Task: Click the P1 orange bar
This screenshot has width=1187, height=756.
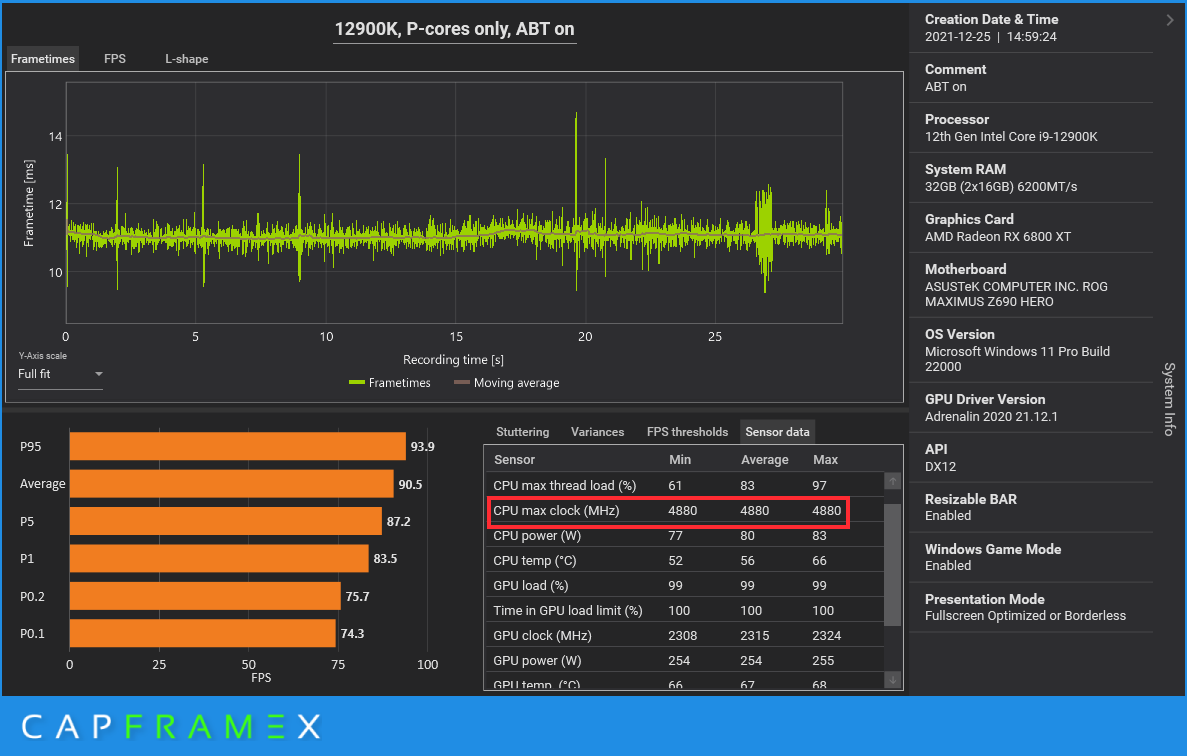Action: [x=219, y=558]
